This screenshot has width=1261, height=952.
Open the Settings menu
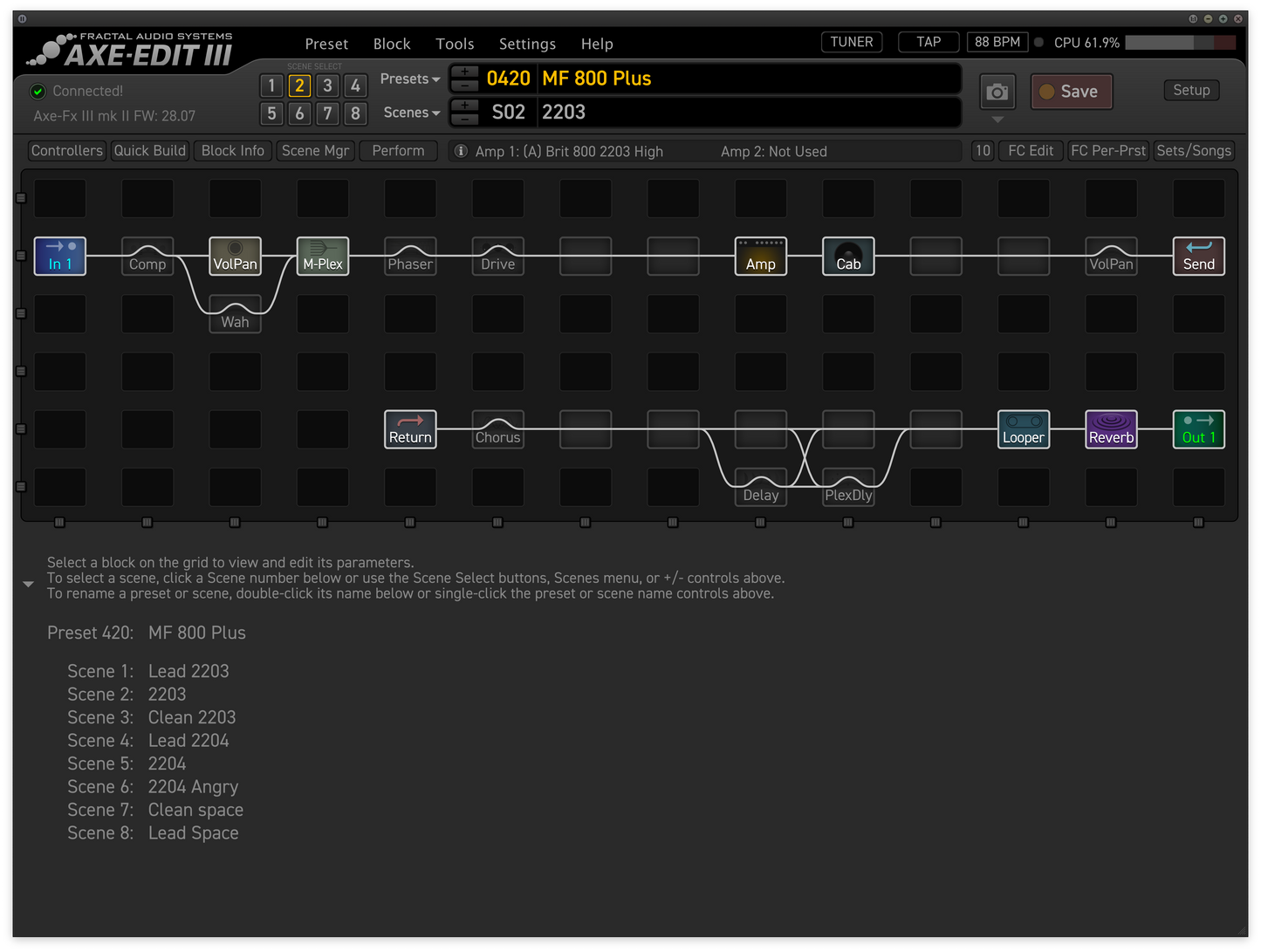click(x=527, y=44)
